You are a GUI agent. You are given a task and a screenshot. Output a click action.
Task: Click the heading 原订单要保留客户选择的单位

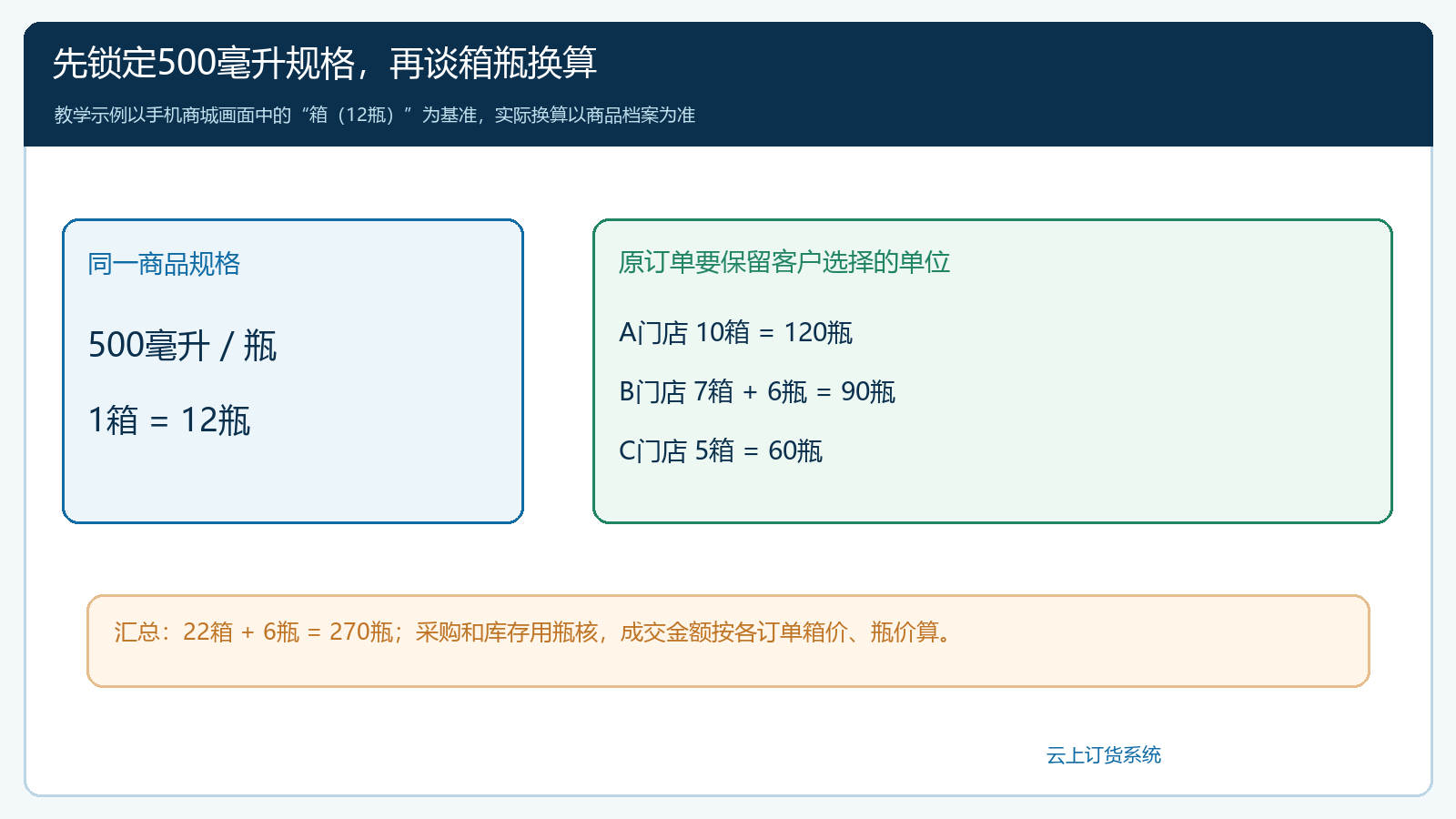tap(784, 262)
